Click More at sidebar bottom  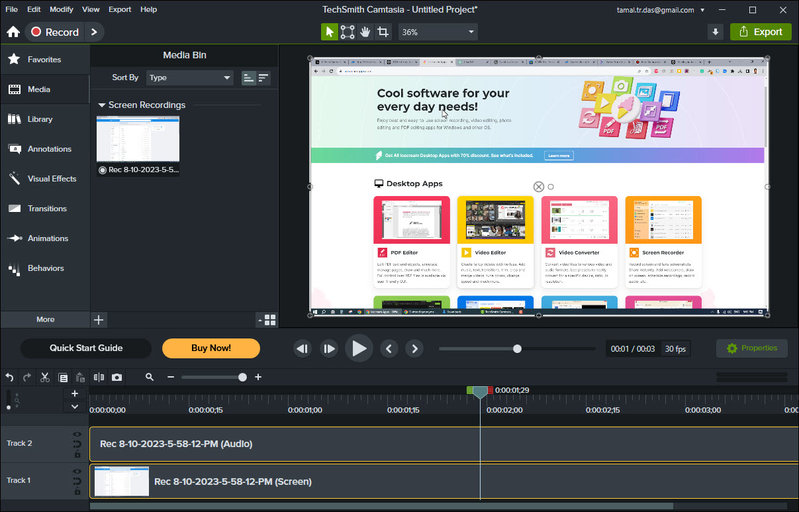(x=45, y=320)
